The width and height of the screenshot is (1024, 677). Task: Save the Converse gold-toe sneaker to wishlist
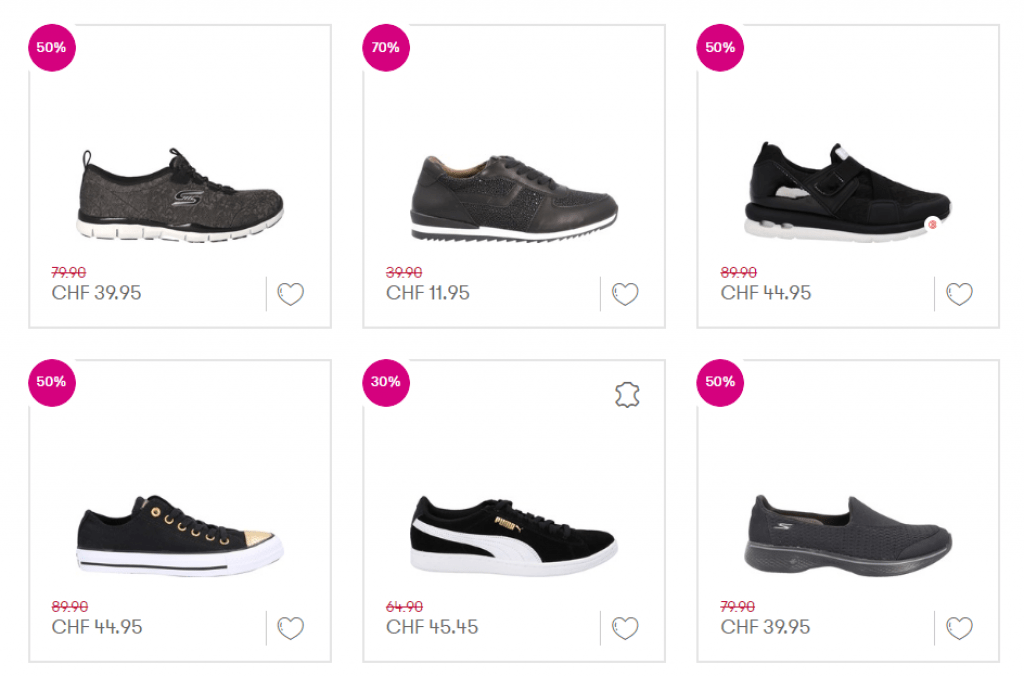point(290,628)
